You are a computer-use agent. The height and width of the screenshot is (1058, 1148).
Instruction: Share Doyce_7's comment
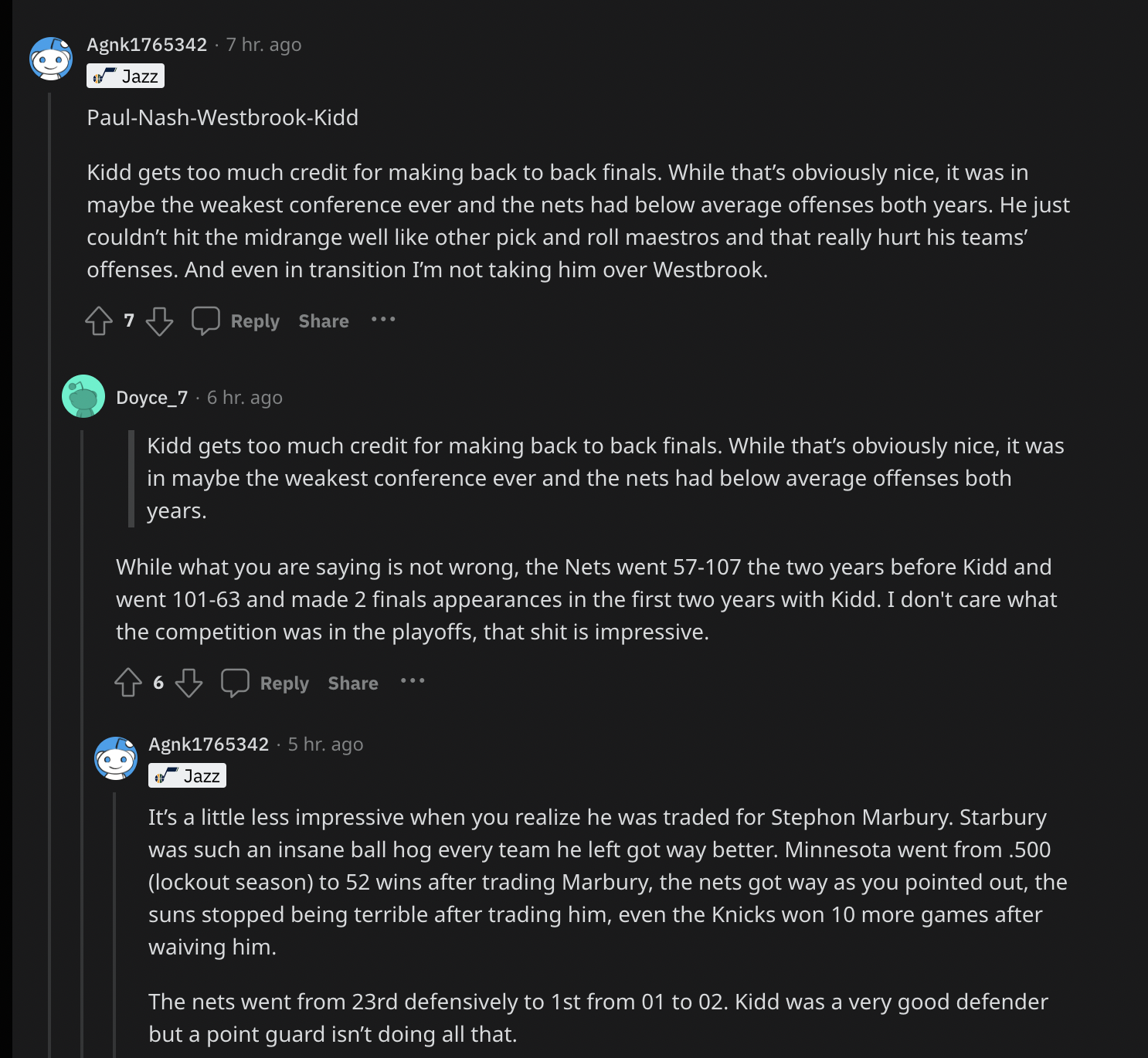[353, 683]
